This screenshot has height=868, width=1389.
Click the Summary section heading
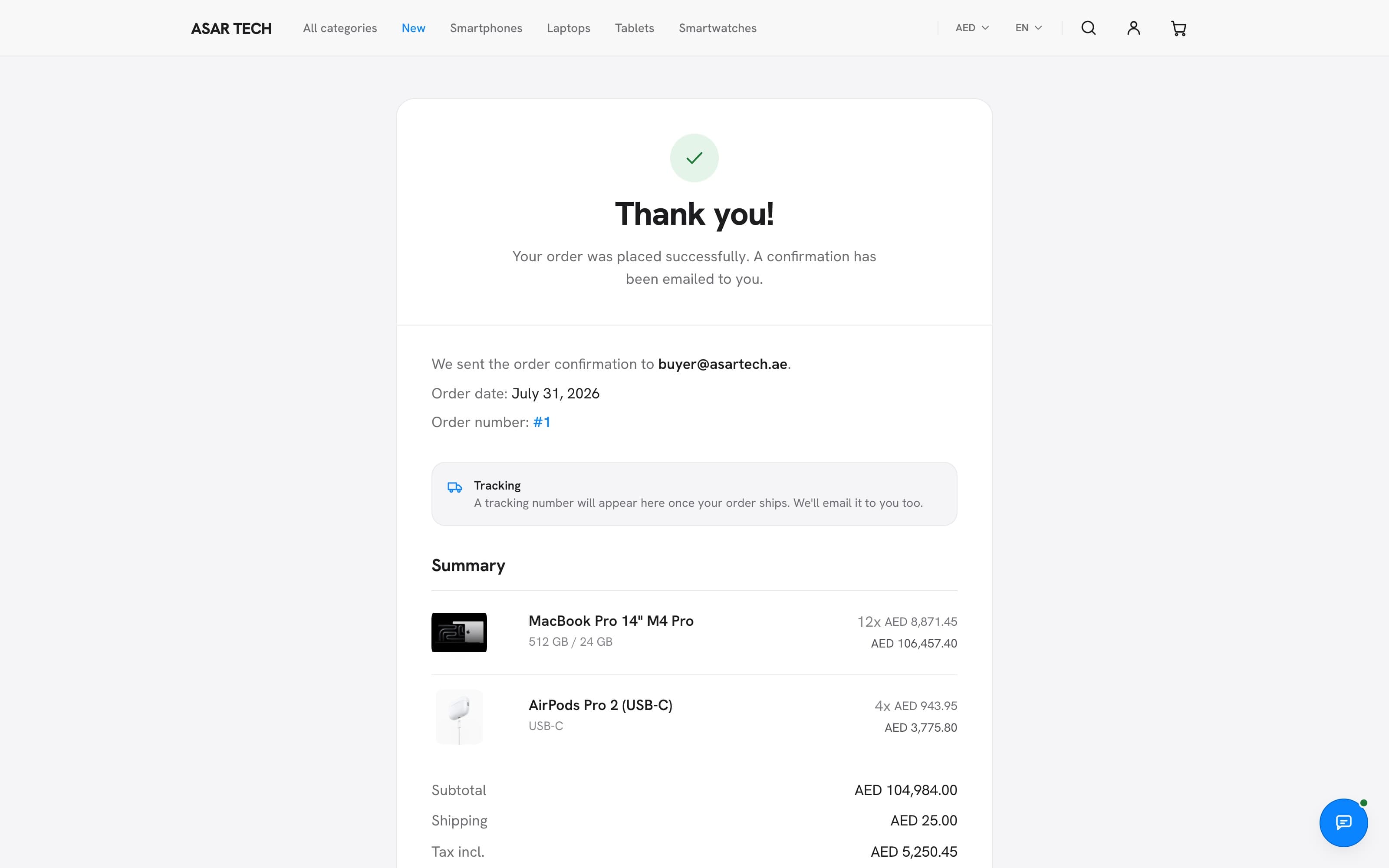468,566
